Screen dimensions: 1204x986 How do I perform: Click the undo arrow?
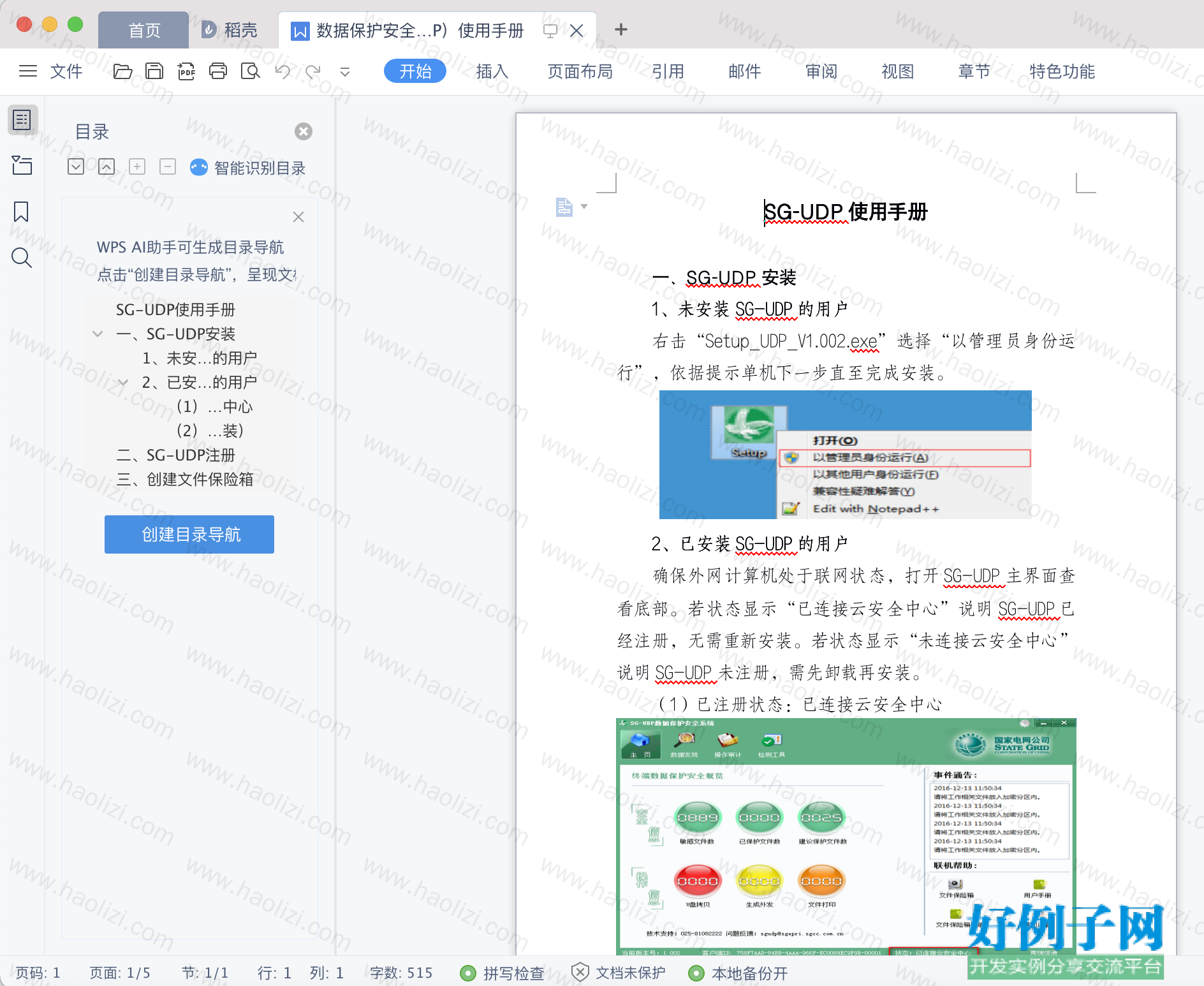(283, 71)
